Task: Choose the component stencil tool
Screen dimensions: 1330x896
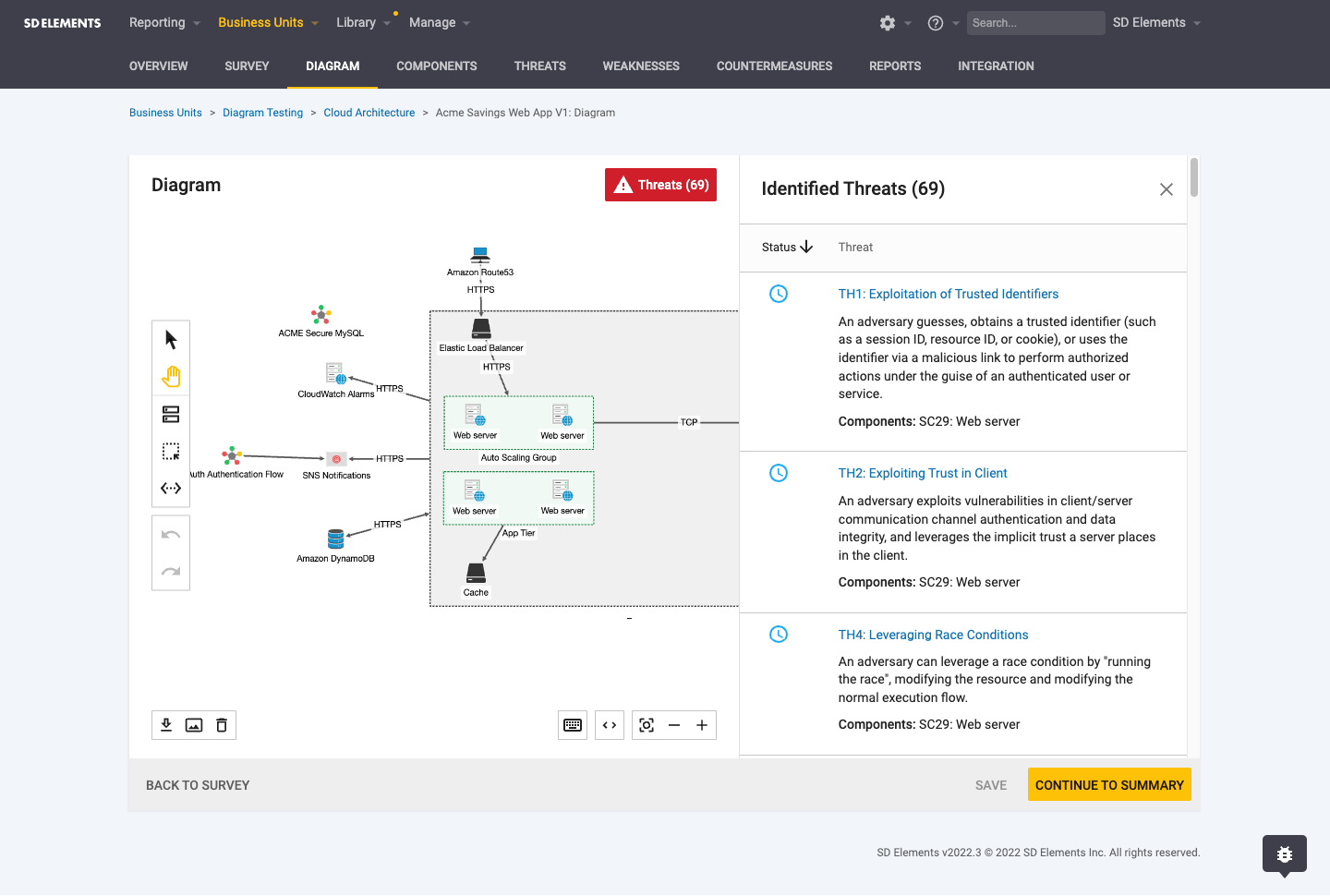Action: (x=171, y=414)
